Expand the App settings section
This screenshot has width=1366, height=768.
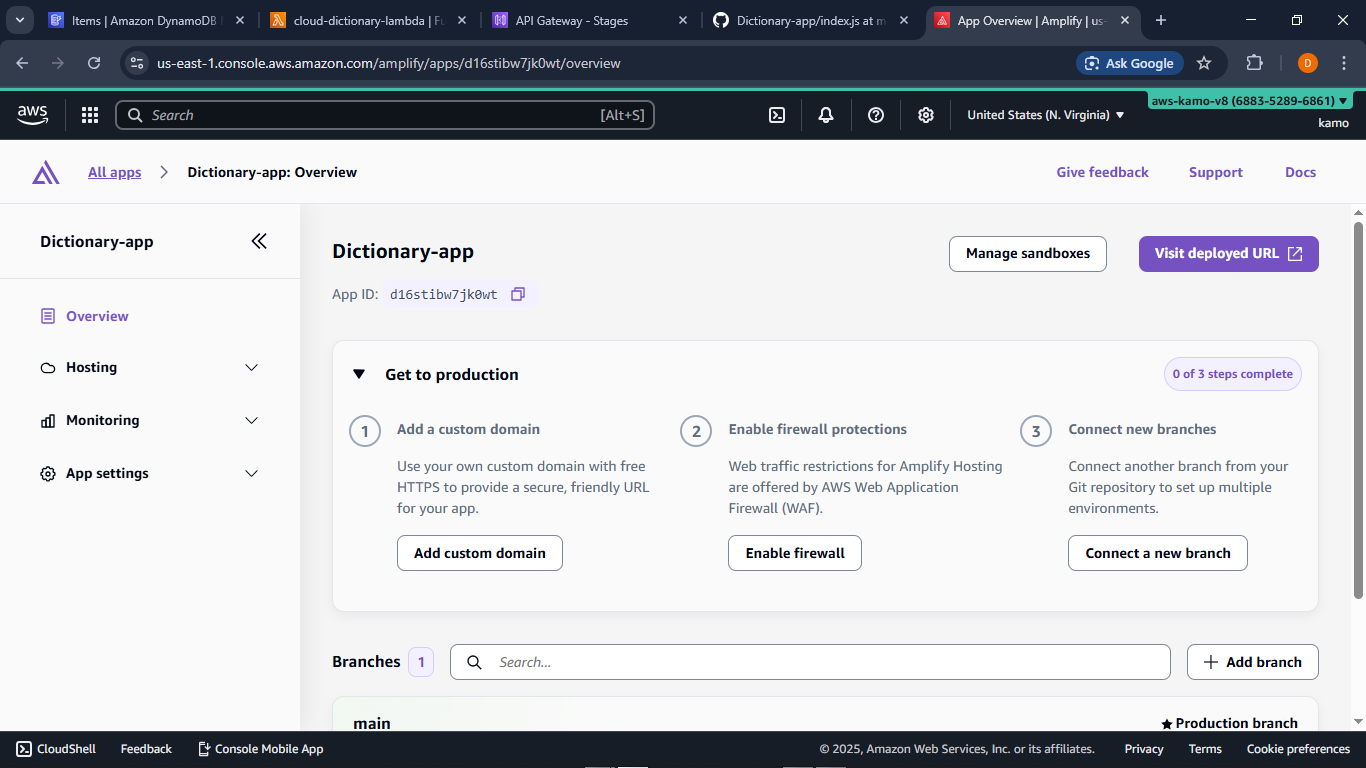[150, 473]
